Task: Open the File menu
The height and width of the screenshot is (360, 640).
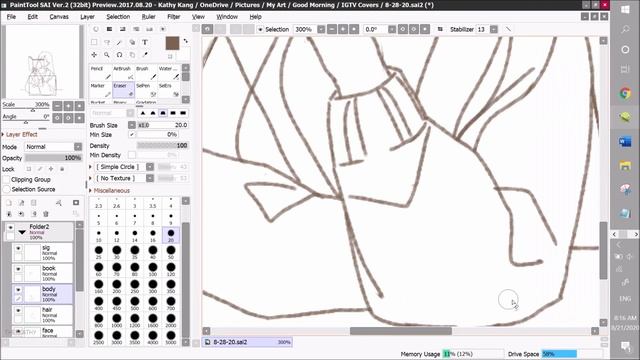Action: click(11, 17)
